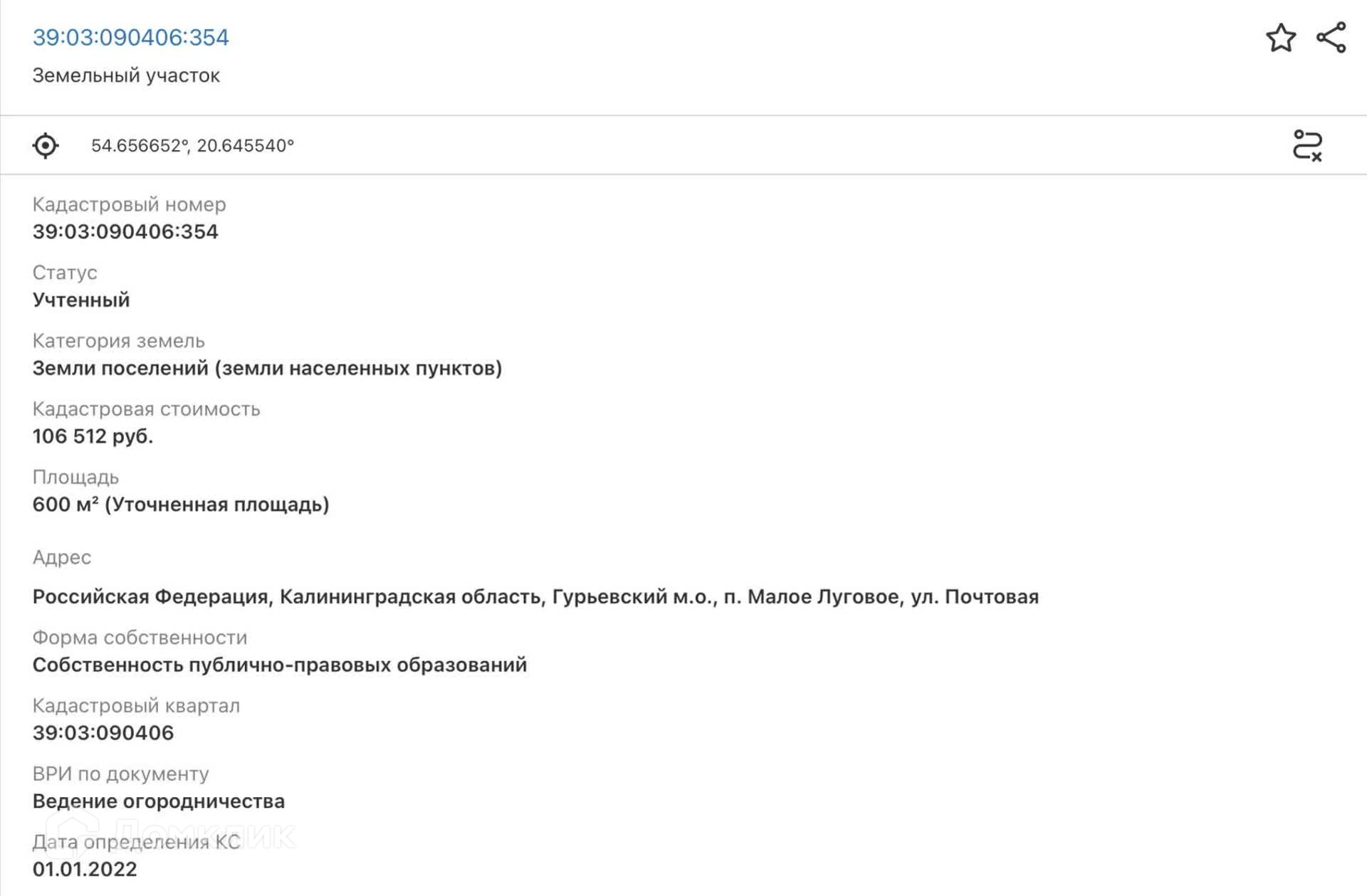Click the cadastral cost '106 512 руб.'
Image resolution: width=1367 pixels, height=896 pixels.
(93, 436)
